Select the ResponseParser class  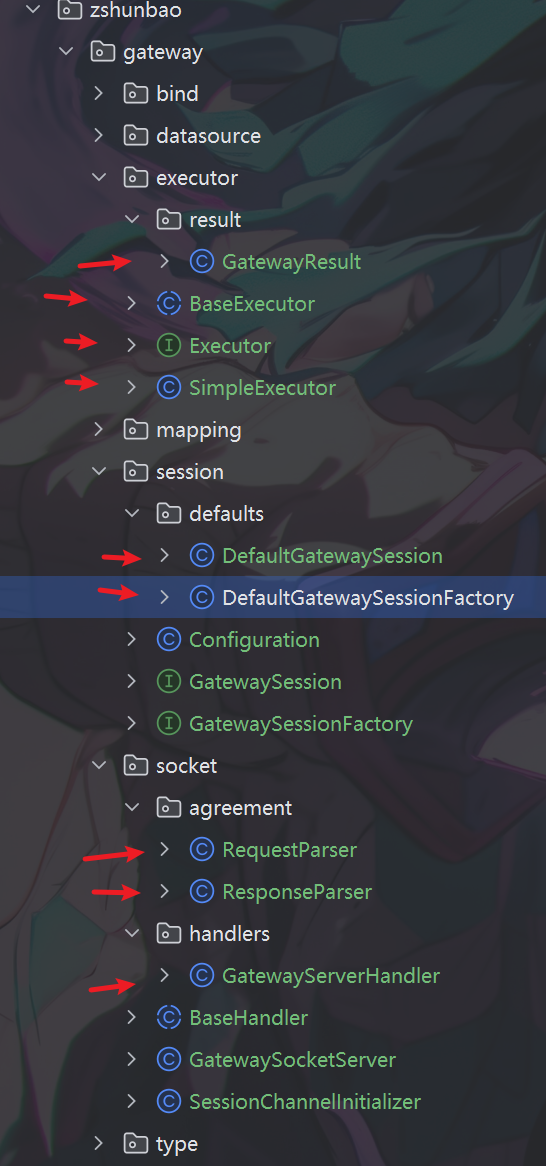click(297, 891)
